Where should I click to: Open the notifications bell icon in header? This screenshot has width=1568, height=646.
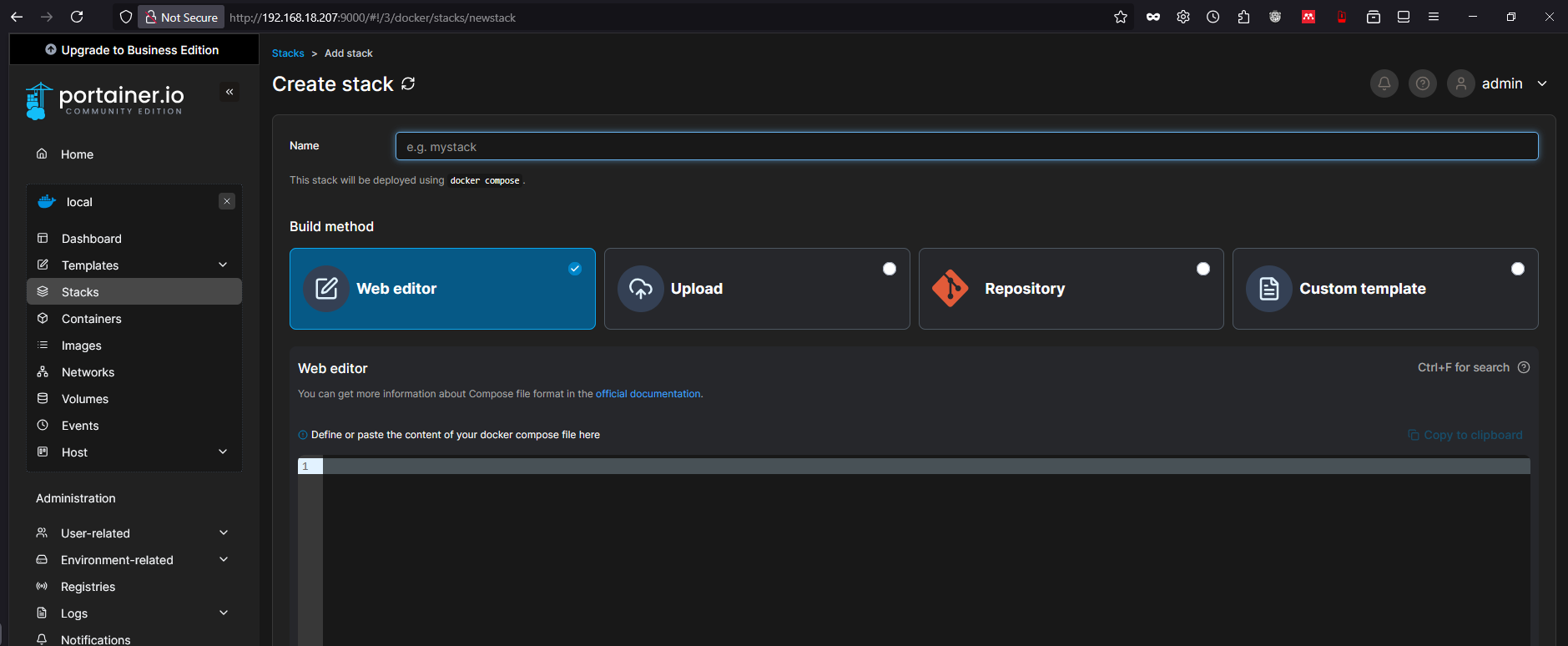click(x=1384, y=83)
